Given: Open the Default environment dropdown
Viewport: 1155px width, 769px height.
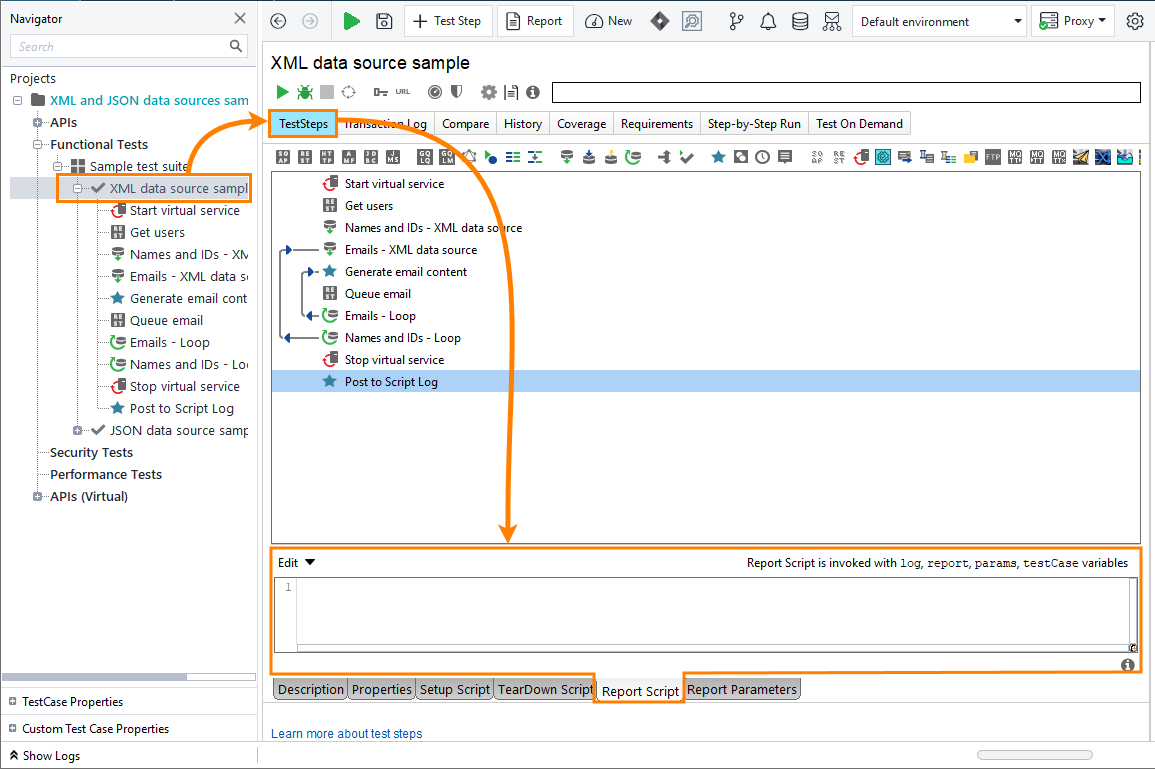Looking at the screenshot, I should pyautogui.click(x=939, y=21).
